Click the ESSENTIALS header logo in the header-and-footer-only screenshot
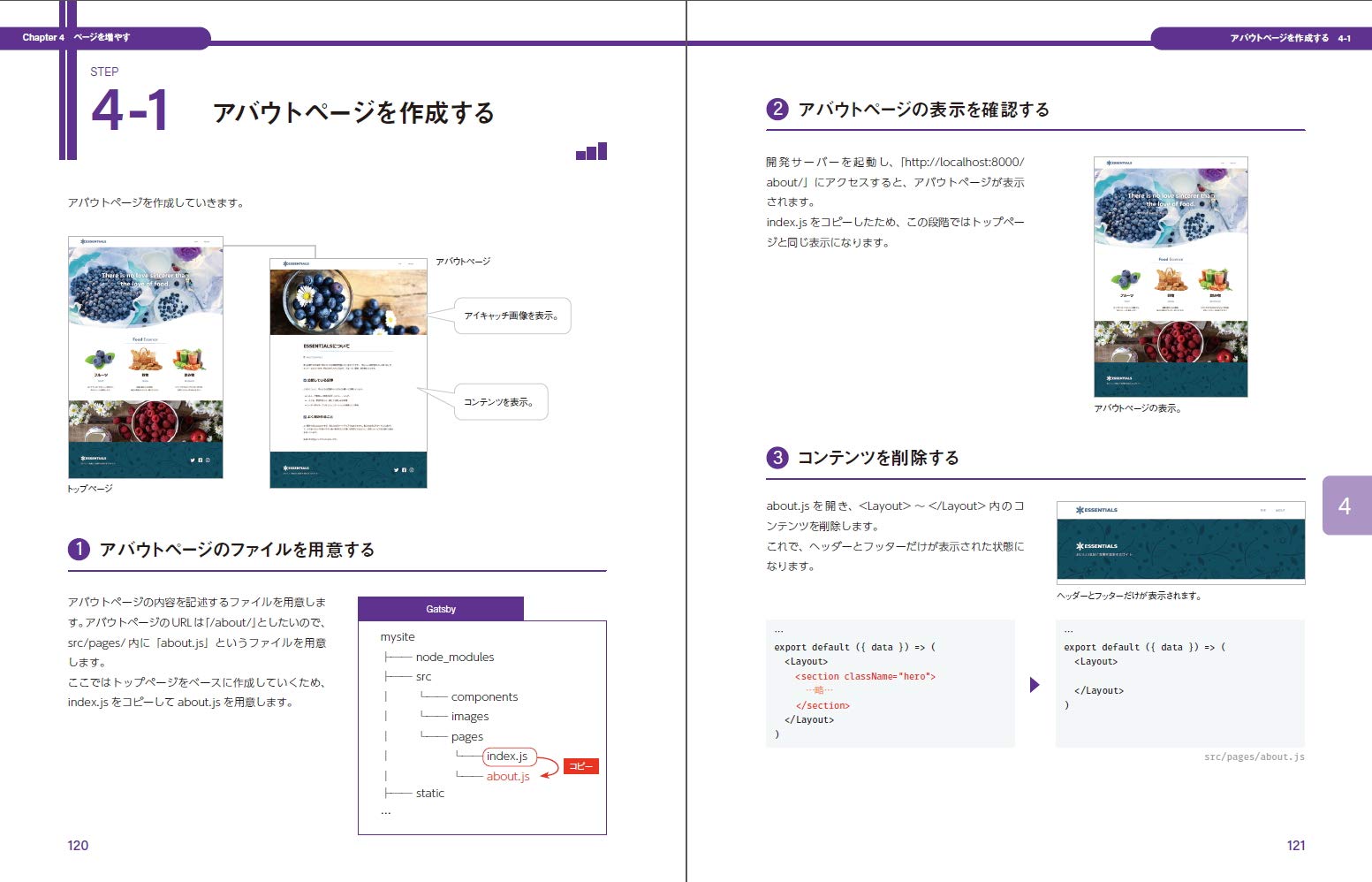Screen dimensions: 1372x882 click(1096, 510)
